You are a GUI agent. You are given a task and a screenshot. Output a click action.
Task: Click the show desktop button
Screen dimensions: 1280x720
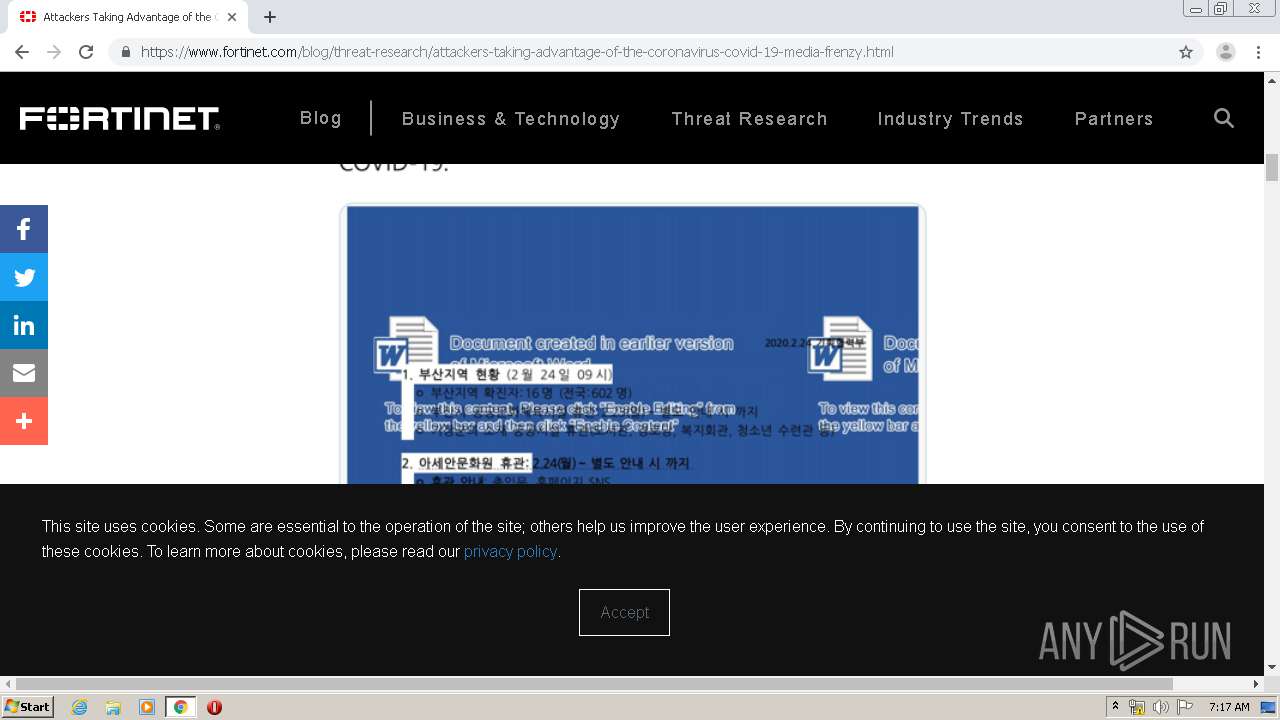[1269, 707]
